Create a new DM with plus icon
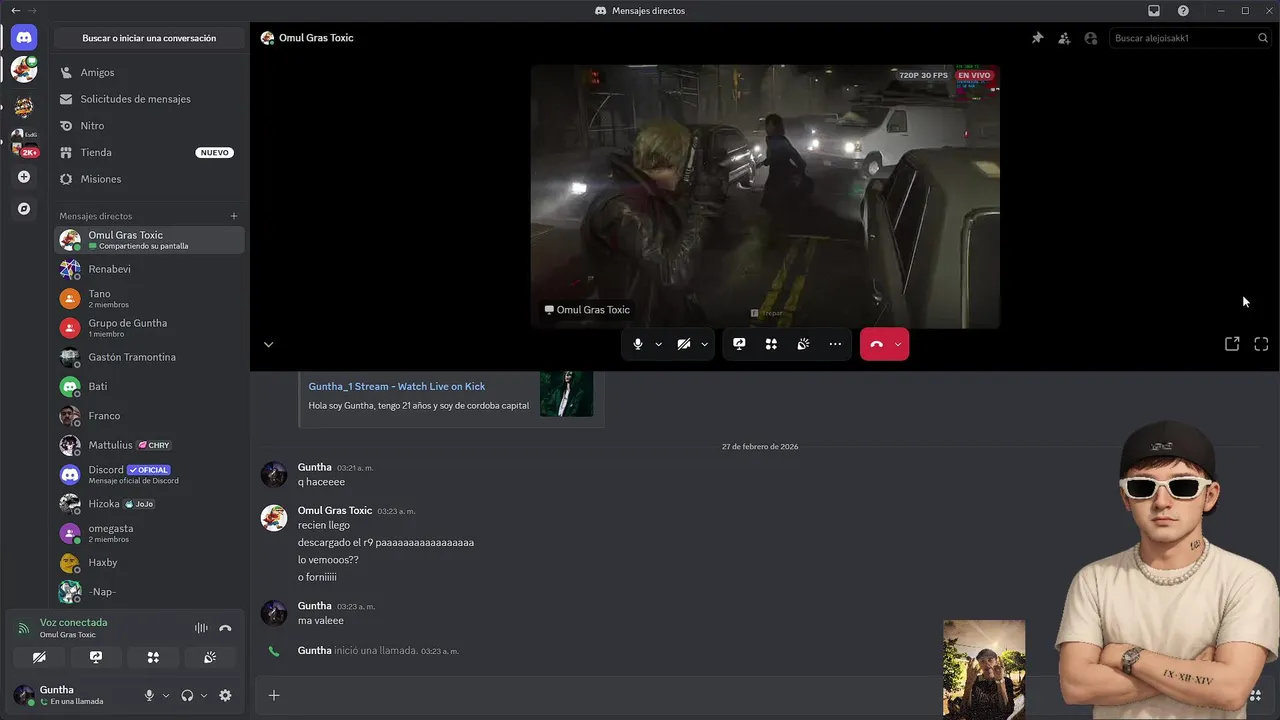The image size is (1280, 720). (x=234, y=216)
